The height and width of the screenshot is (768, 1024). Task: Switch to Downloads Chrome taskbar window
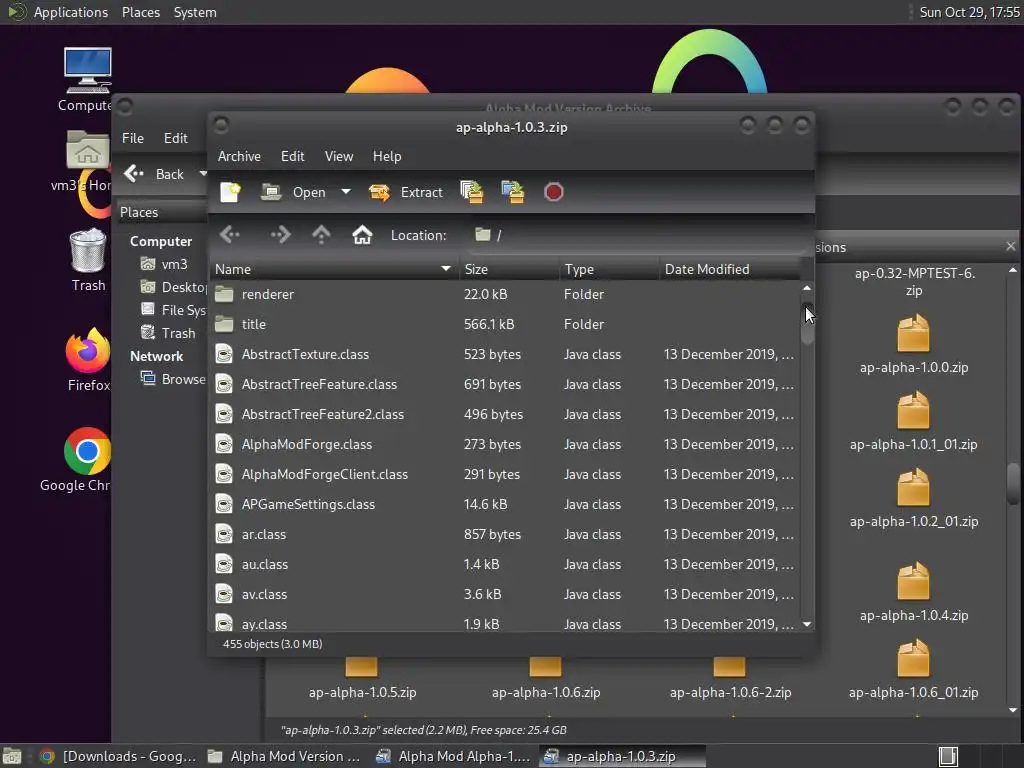118,756
